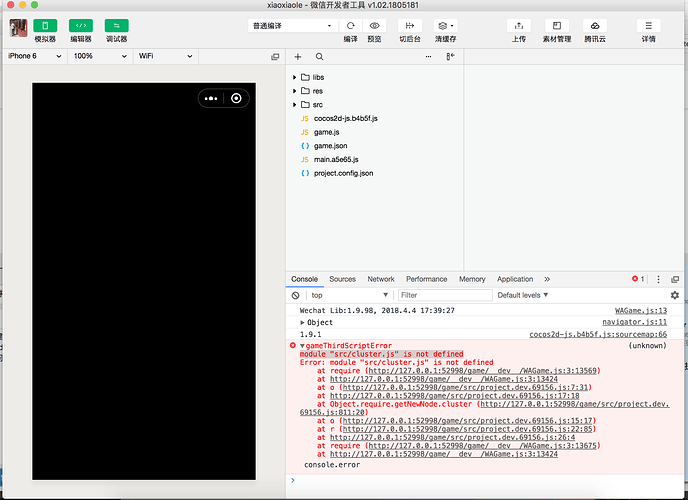688x500 pixels.
Task: Expand the Object log entry
Action: (x=302, y=322)
